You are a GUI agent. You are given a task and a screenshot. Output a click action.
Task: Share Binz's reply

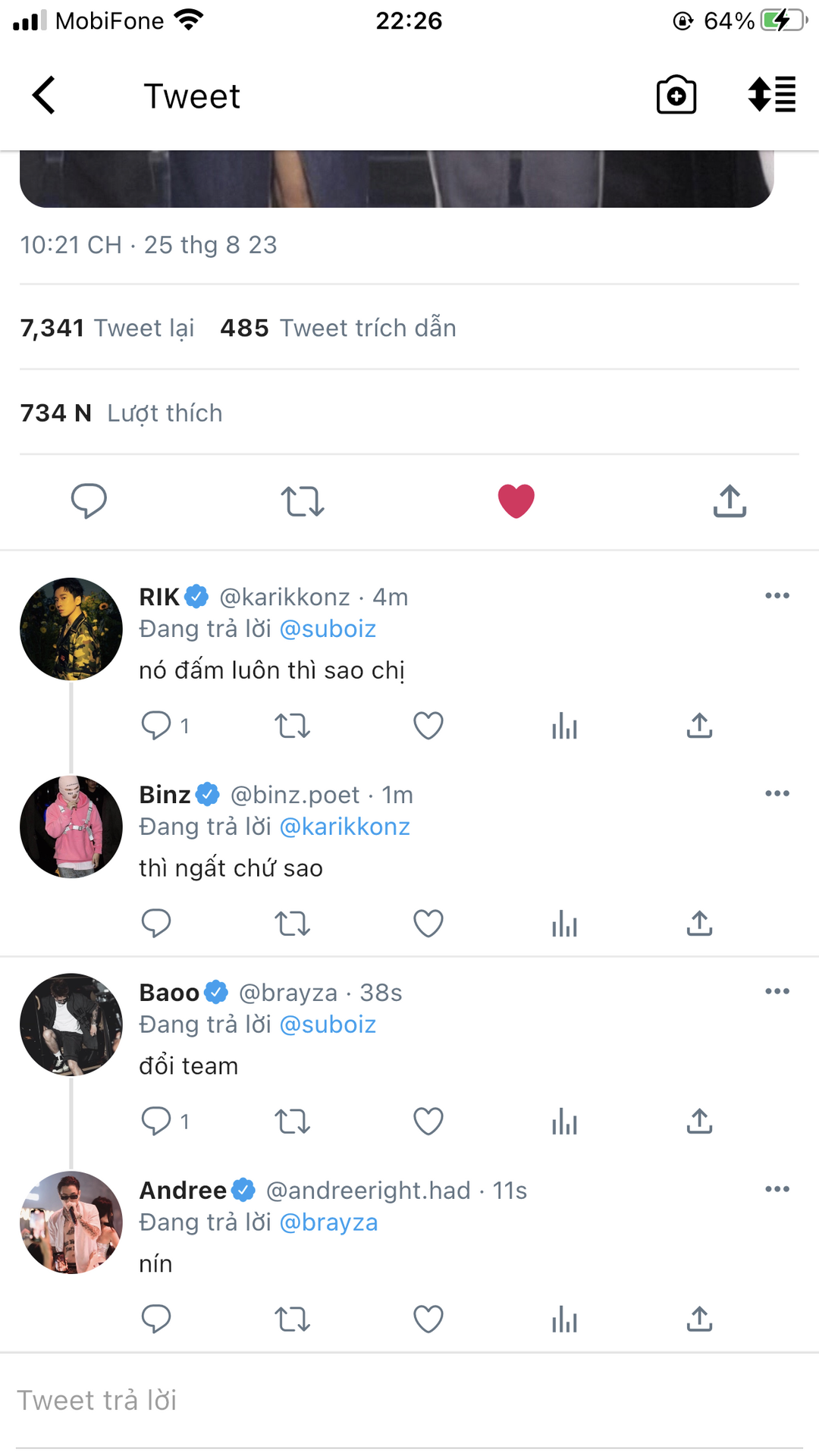tap(699, 924)
